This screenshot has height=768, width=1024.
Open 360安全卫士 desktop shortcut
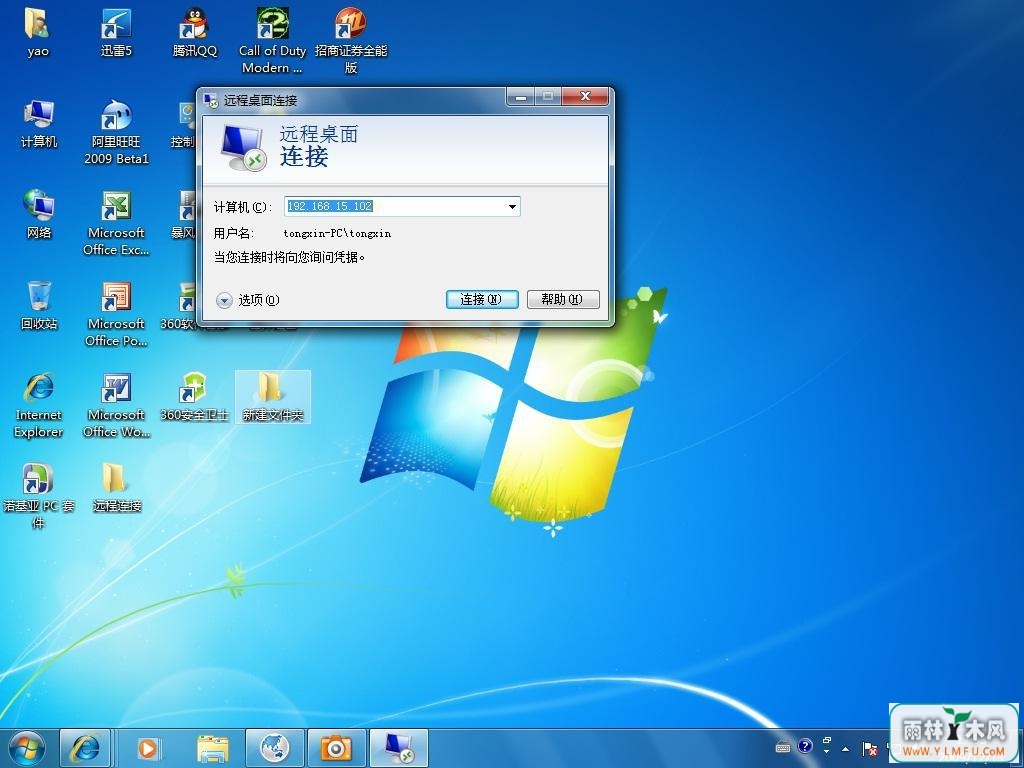(x=194, y=397)
